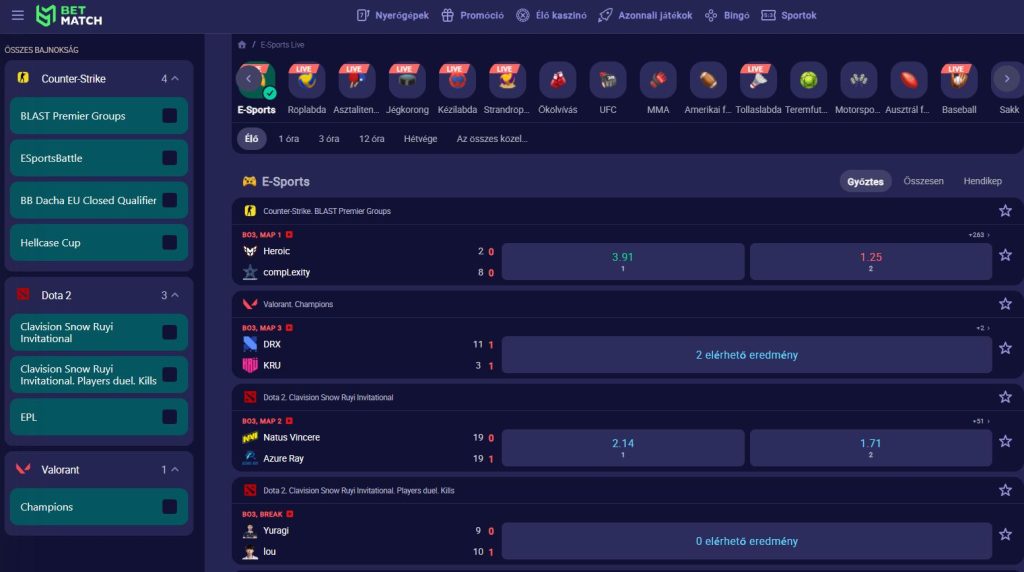Bet on Heroic at odds 3.91
This screenshot has height=572, width=1024.
[x=623, y=262]
